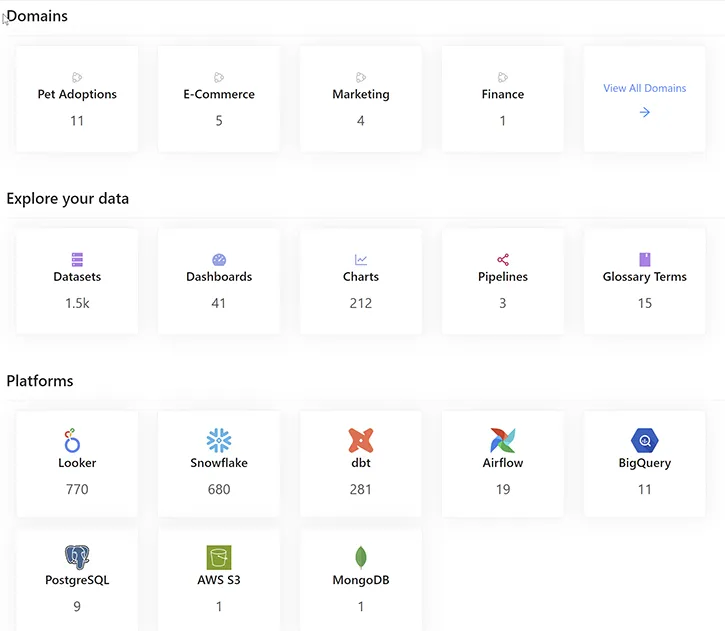
Task: Select the E-Commerce card title
Action: point(219,94)
